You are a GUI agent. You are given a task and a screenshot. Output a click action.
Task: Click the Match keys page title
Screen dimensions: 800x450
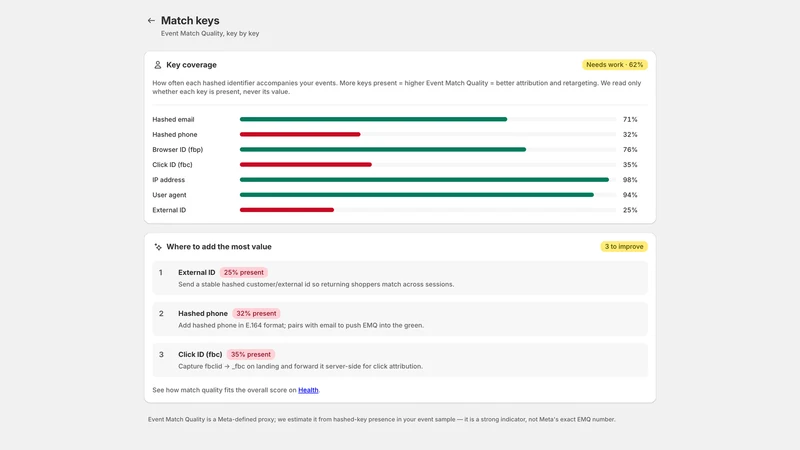[x=190, y=20]
